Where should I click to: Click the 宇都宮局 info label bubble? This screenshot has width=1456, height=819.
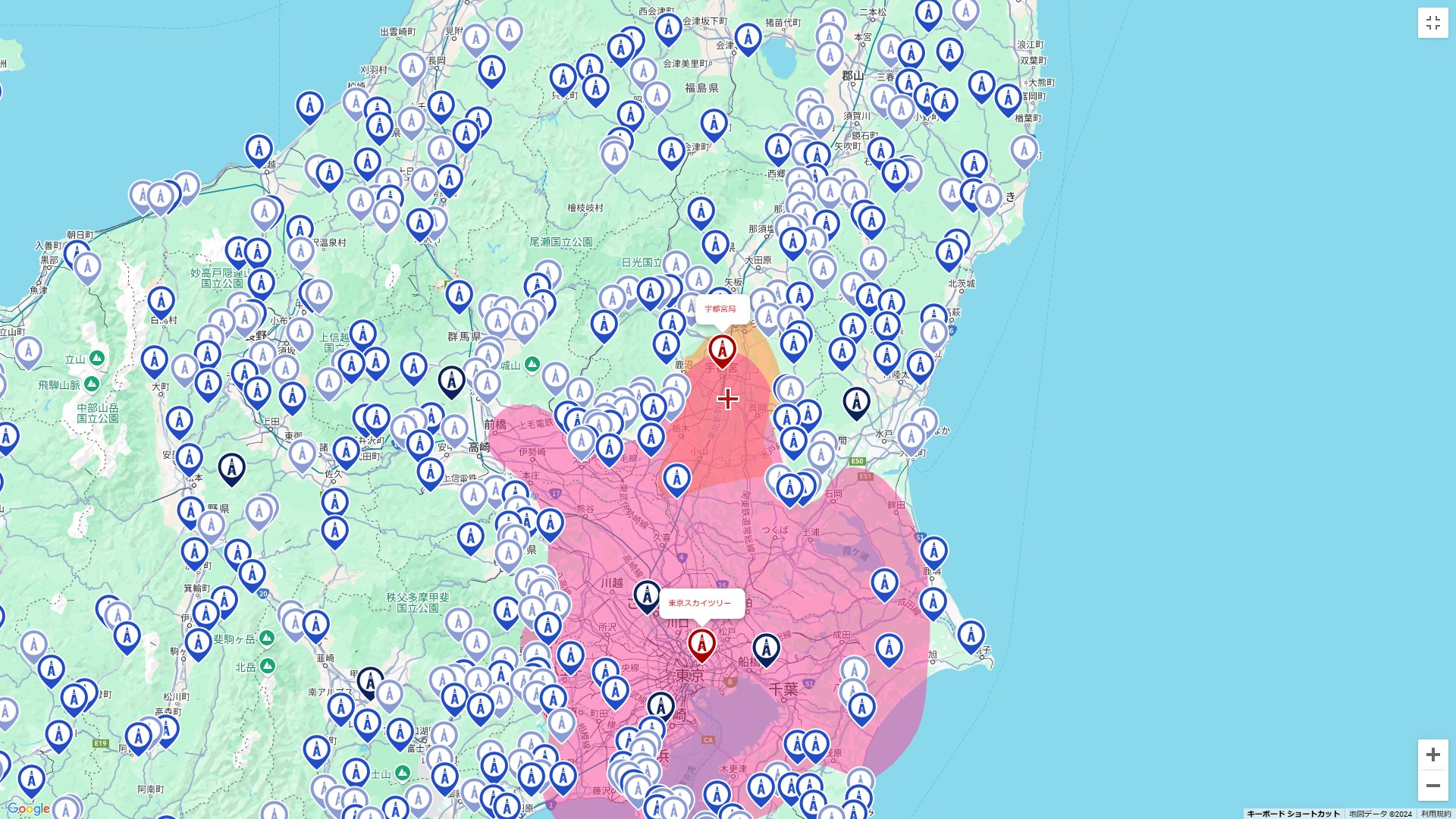point(719,309)
